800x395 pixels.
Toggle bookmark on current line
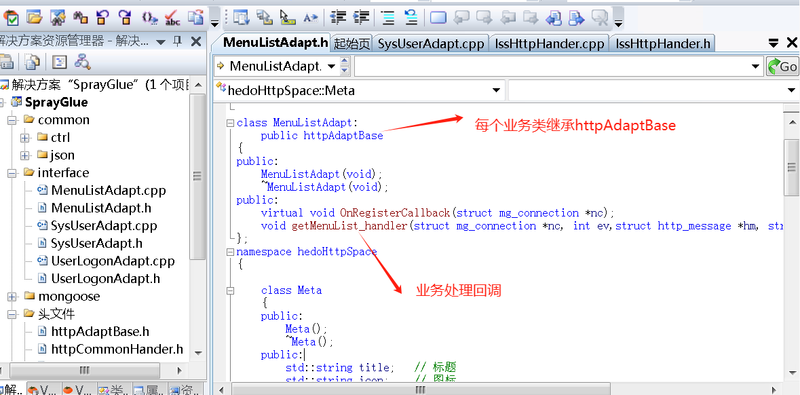(x=438, y=18)
